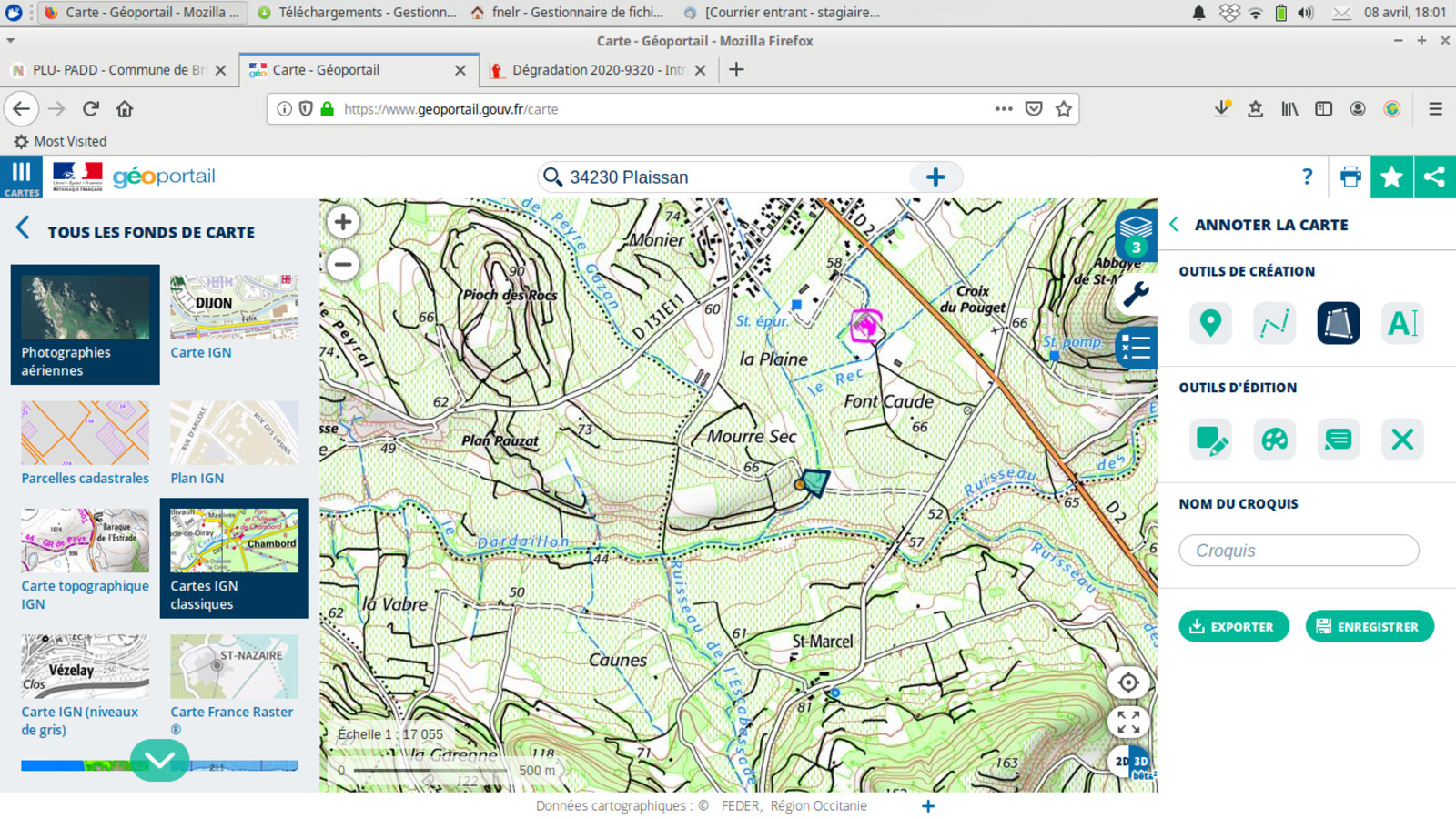1456x819 pixels.
Task: Open the style palette editing tool
Action: pyautogui.click(x=1274, y=440)
